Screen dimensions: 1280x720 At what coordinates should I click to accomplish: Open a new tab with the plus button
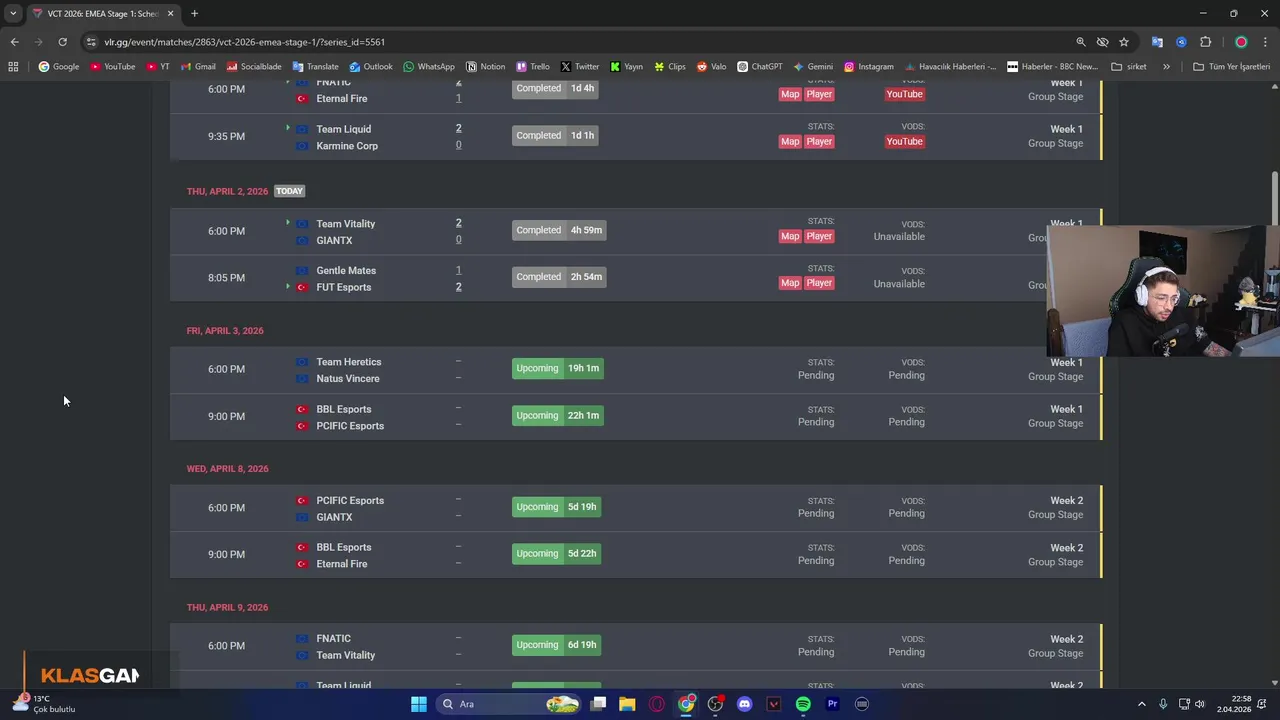click(x=194, y=13)
